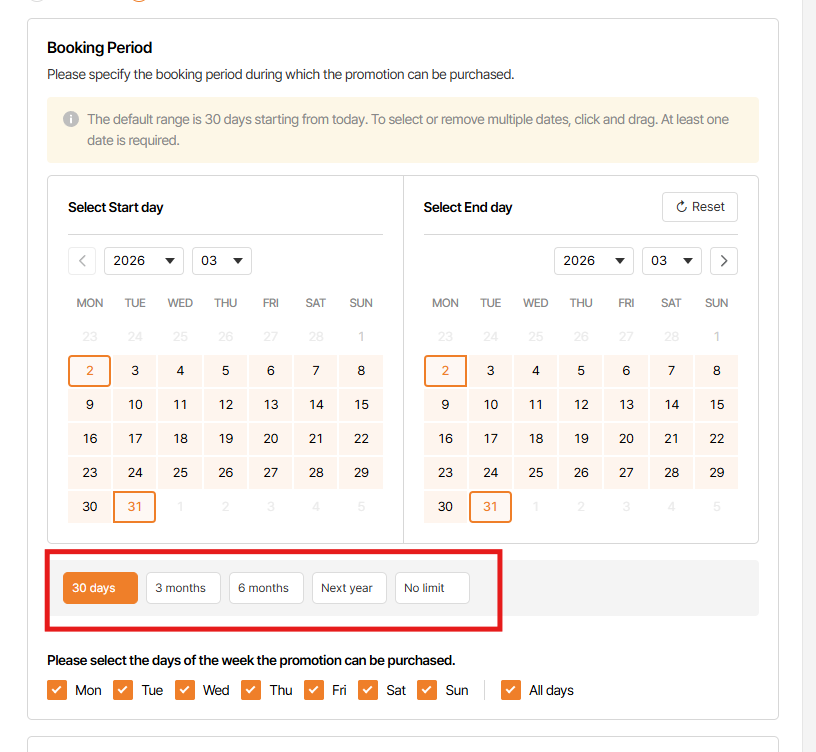Select the 6 months preset
The width and height of the screenshot is (816, 752).
266,588
